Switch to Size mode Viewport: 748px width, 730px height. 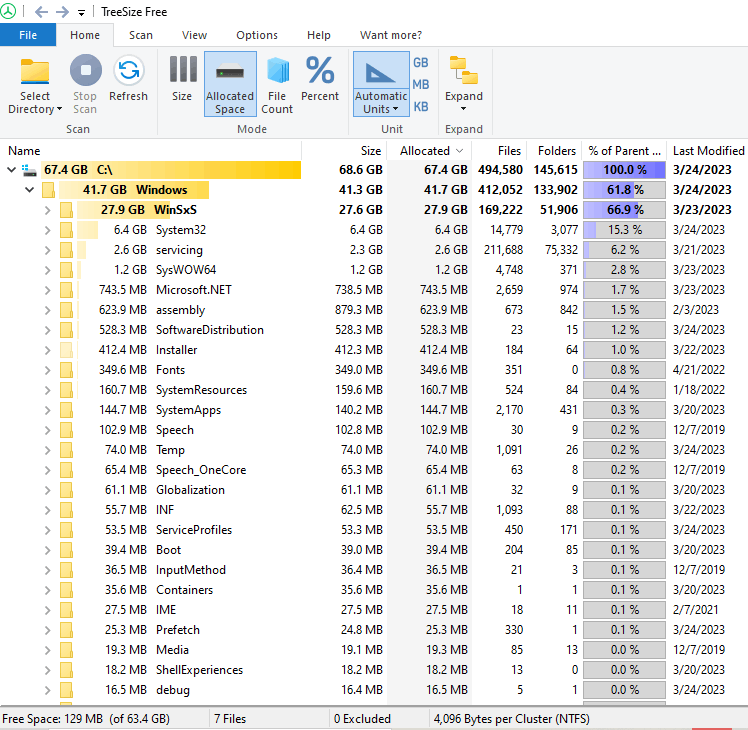click(182, 79)
